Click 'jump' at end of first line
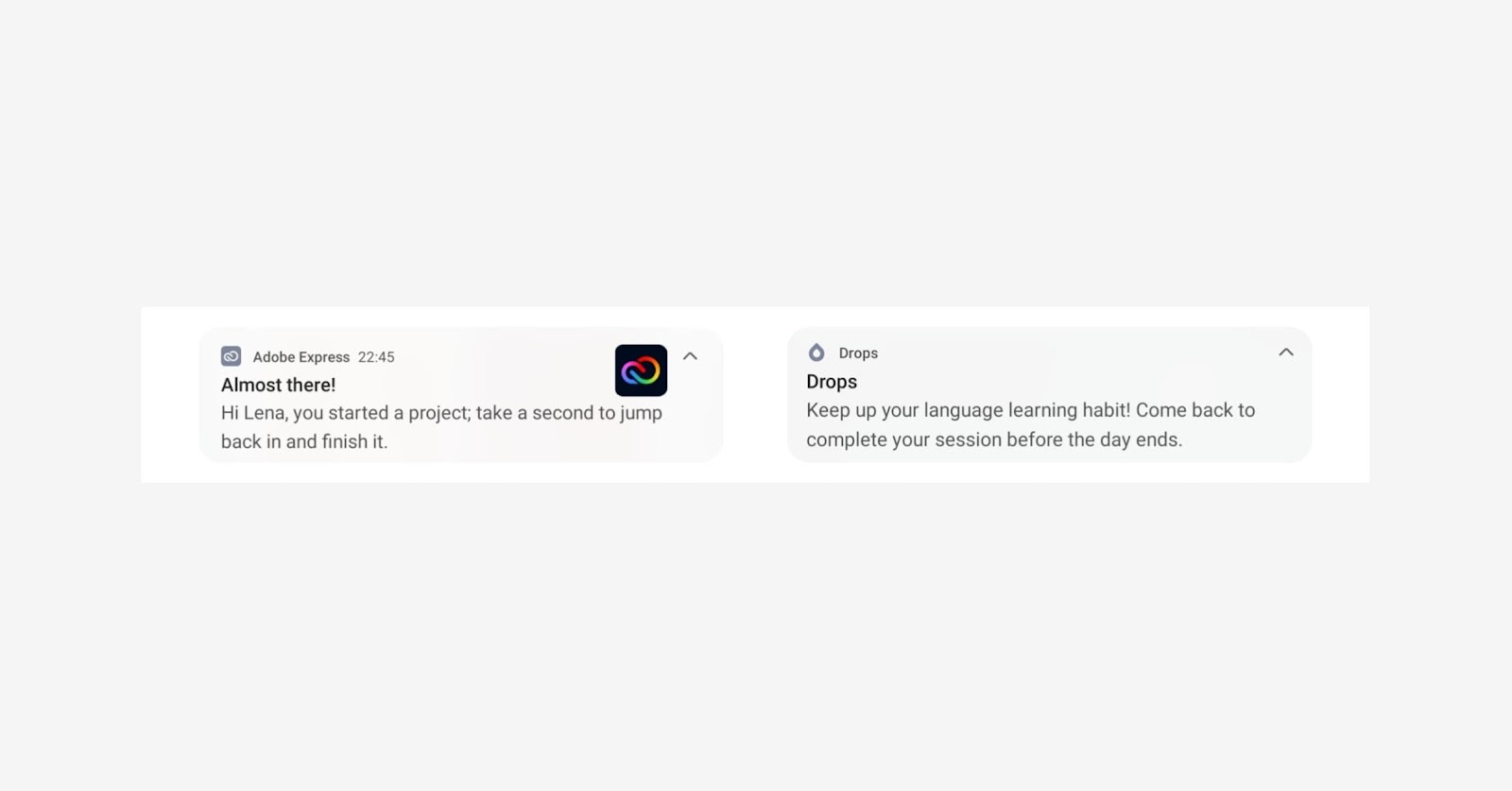1512x791 pixels. [x=641, y=414]
